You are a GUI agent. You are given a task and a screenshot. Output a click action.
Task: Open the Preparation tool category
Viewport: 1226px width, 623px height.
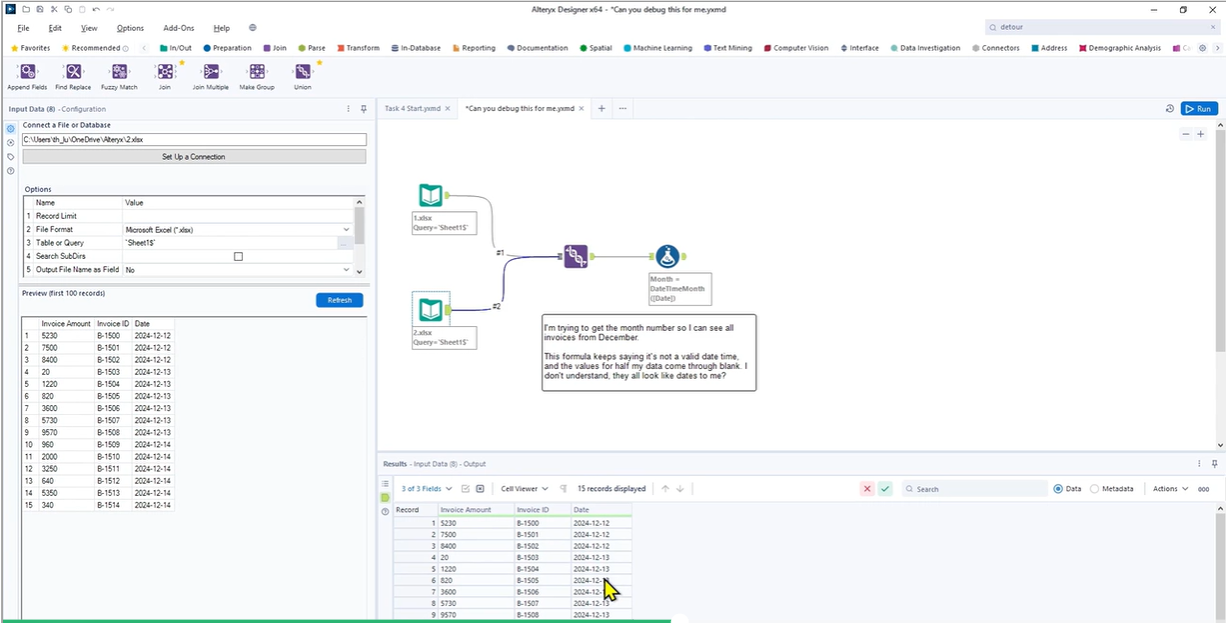point(227,48)
